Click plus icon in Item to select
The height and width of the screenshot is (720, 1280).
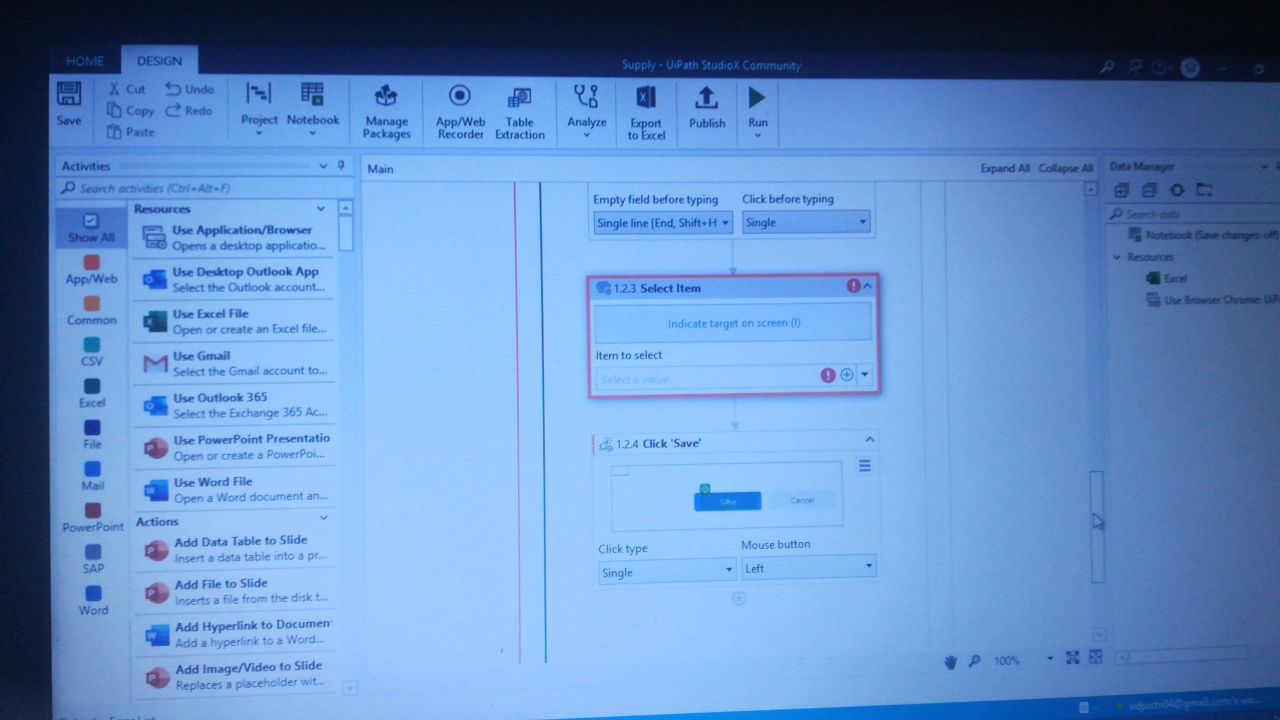click(x=847, y=375)
